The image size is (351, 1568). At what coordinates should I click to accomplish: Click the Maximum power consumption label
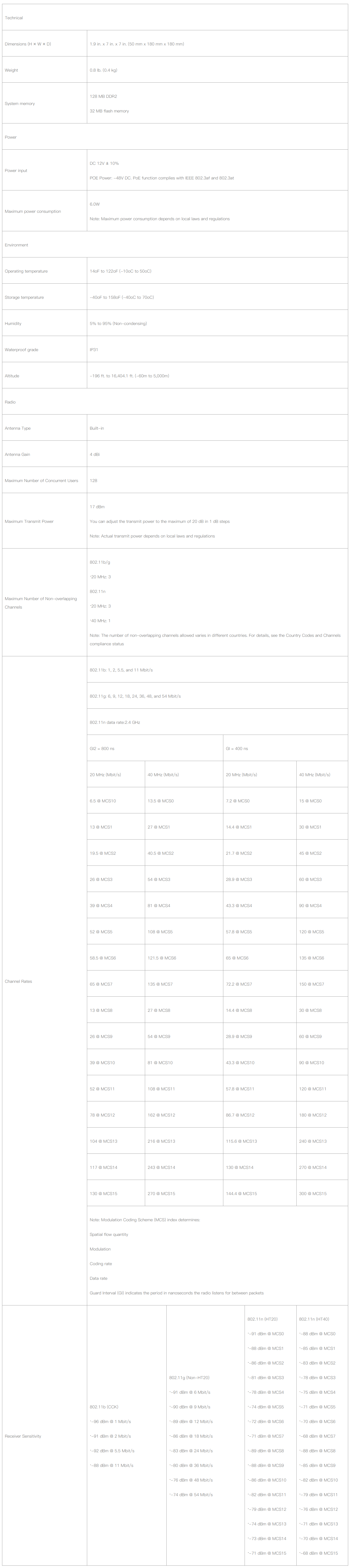(x=33, y=211)
